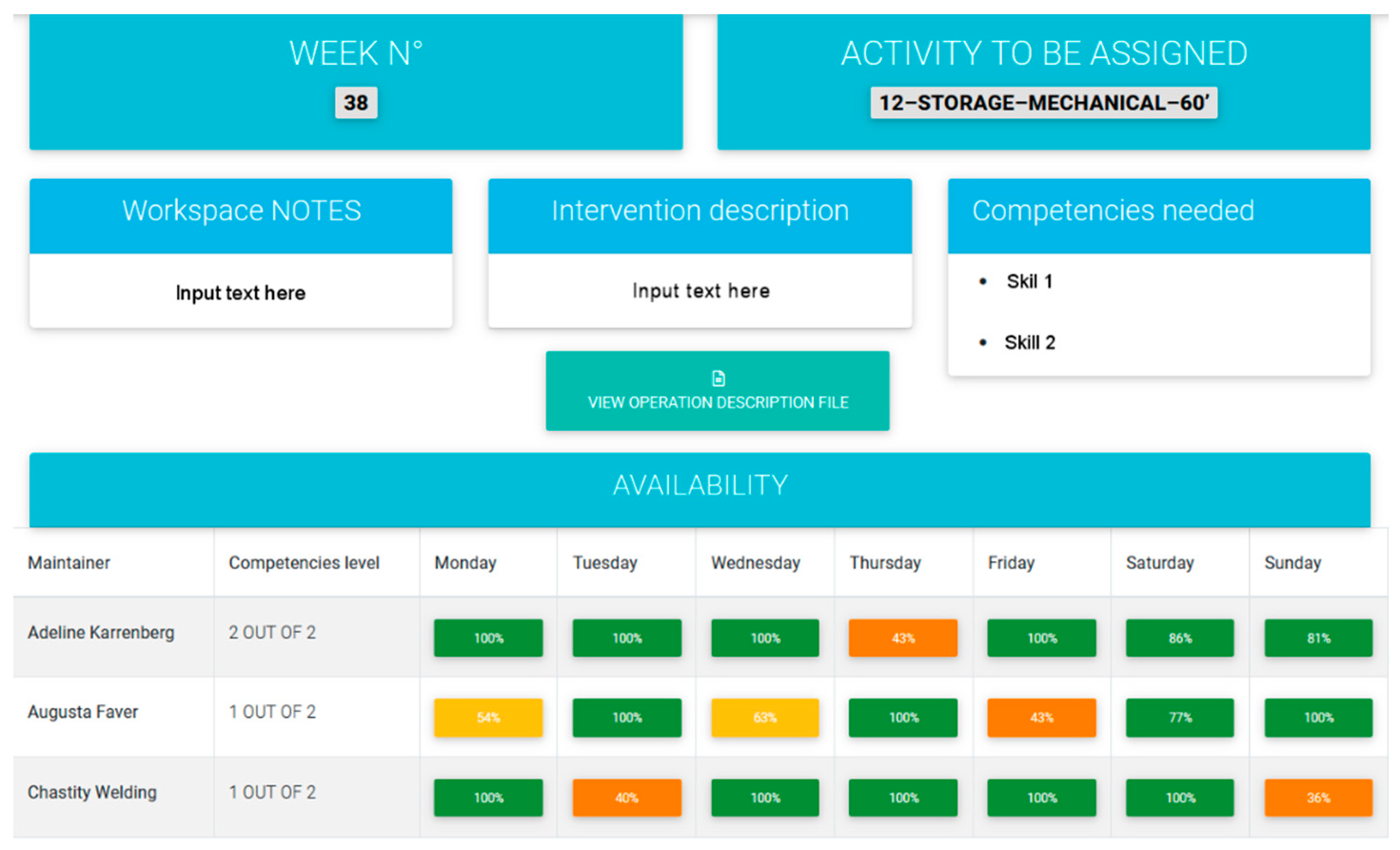Select the Adeline Karrenberg maintainer name
This screenshot has width=1400, height=850.
coord(101,633)
